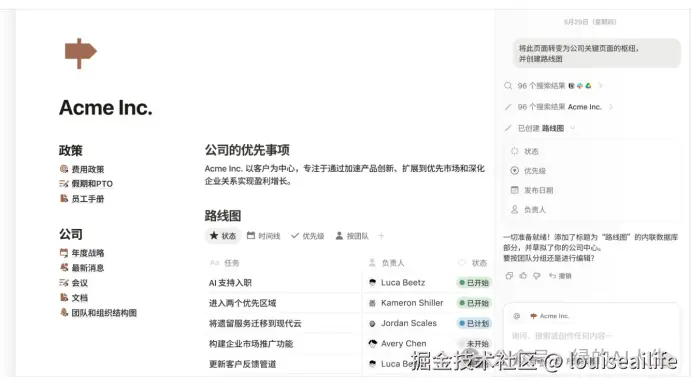691x386 pixels.
Task: Click the 费用政策 page icon
Action: [64, 169]
